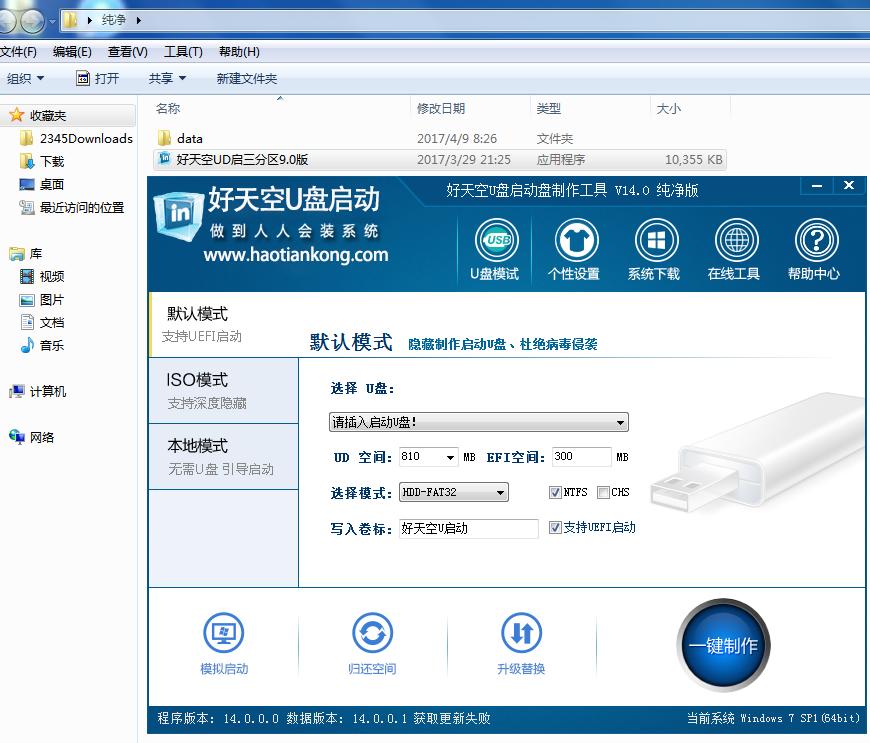Open the 文件(F) menu
Image resolution: width=870 pixels, height=743 pixels.
click(x=18, y=52)
